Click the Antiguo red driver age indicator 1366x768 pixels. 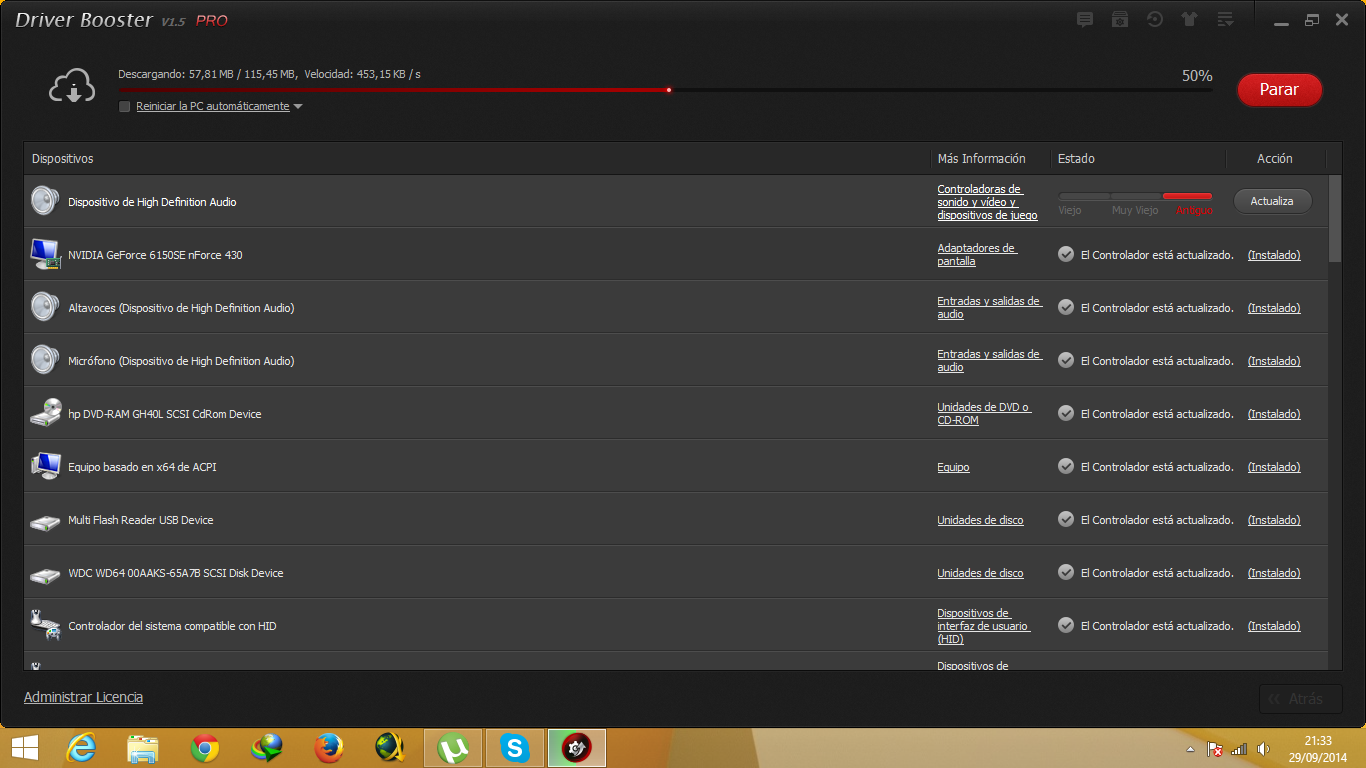pyautogui.click(x=1187, y=197)
